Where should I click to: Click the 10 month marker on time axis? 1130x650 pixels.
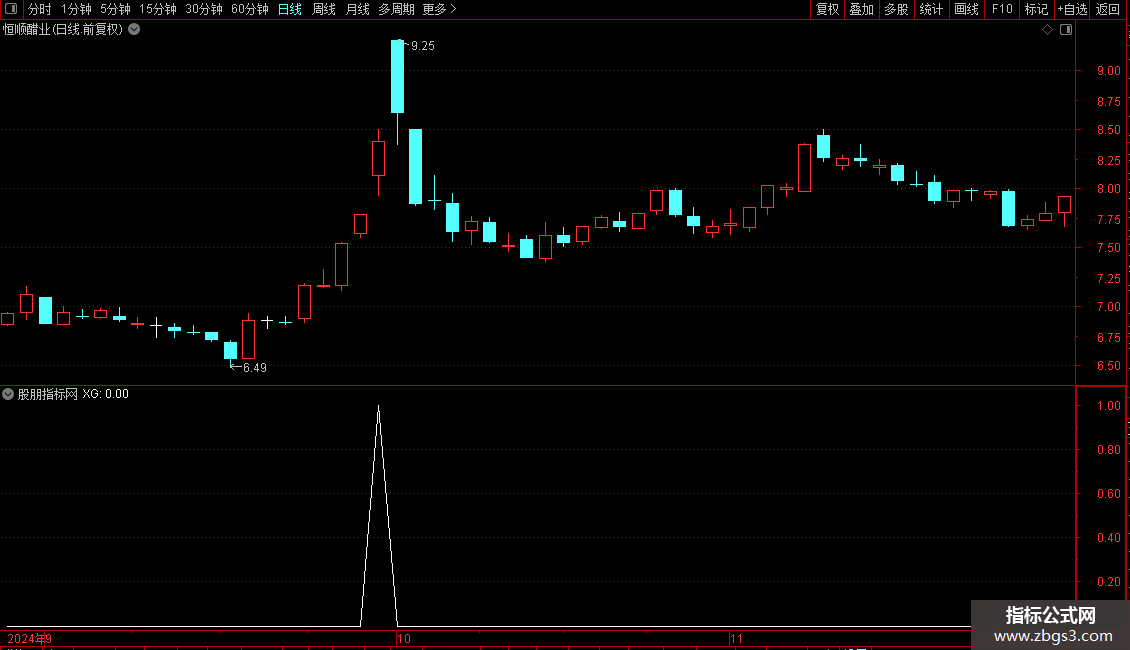404,638
